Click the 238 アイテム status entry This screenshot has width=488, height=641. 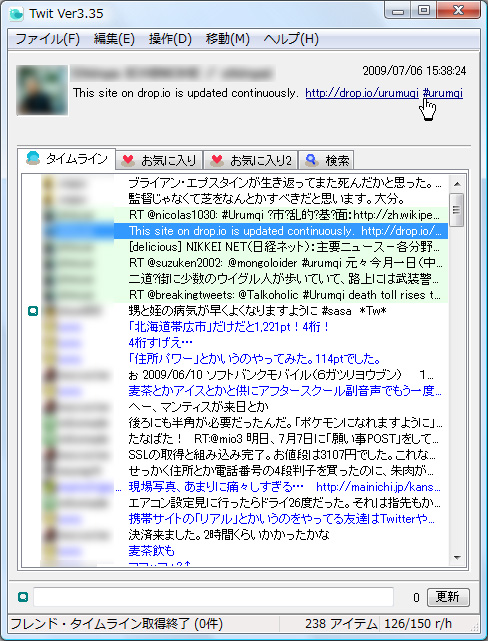point(341,624)
